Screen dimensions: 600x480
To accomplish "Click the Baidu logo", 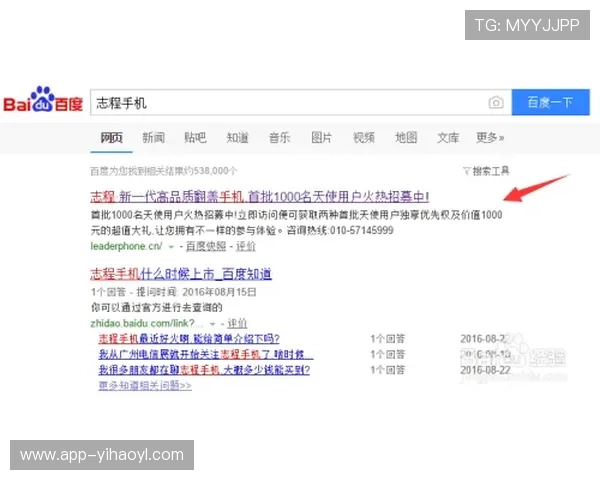I will (43, 100).
